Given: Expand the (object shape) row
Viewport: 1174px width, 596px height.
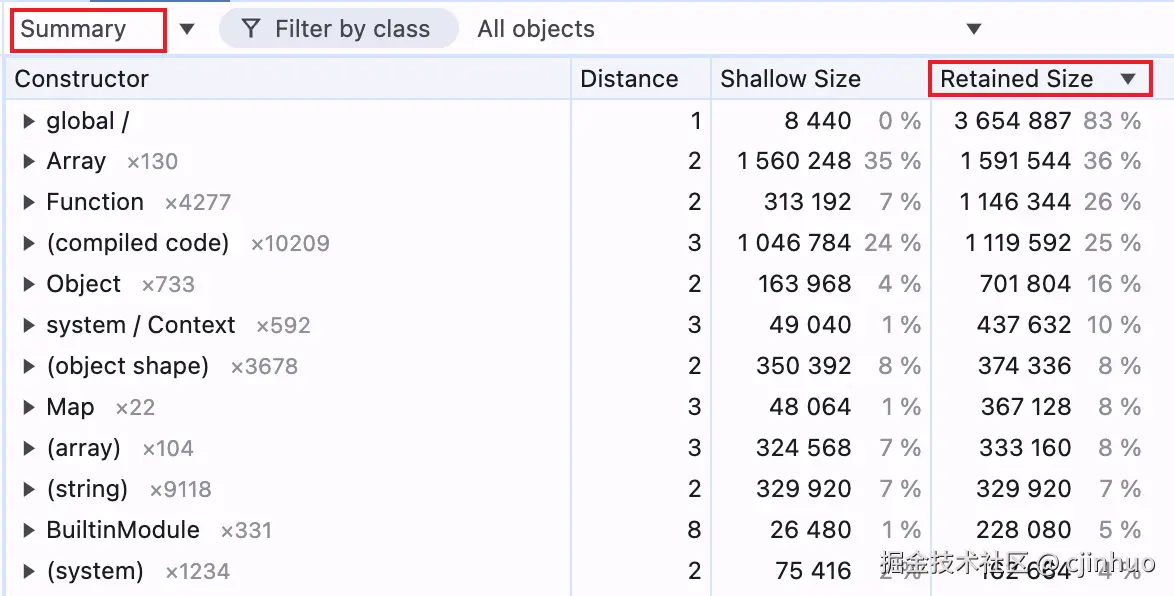Looking at the screenshot, I should [x=28, y=366].
